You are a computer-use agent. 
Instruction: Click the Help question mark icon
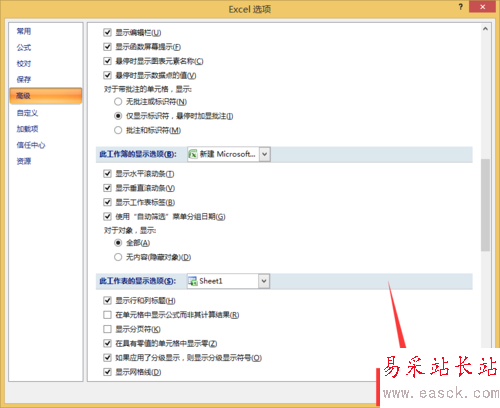tap(460, 7)
